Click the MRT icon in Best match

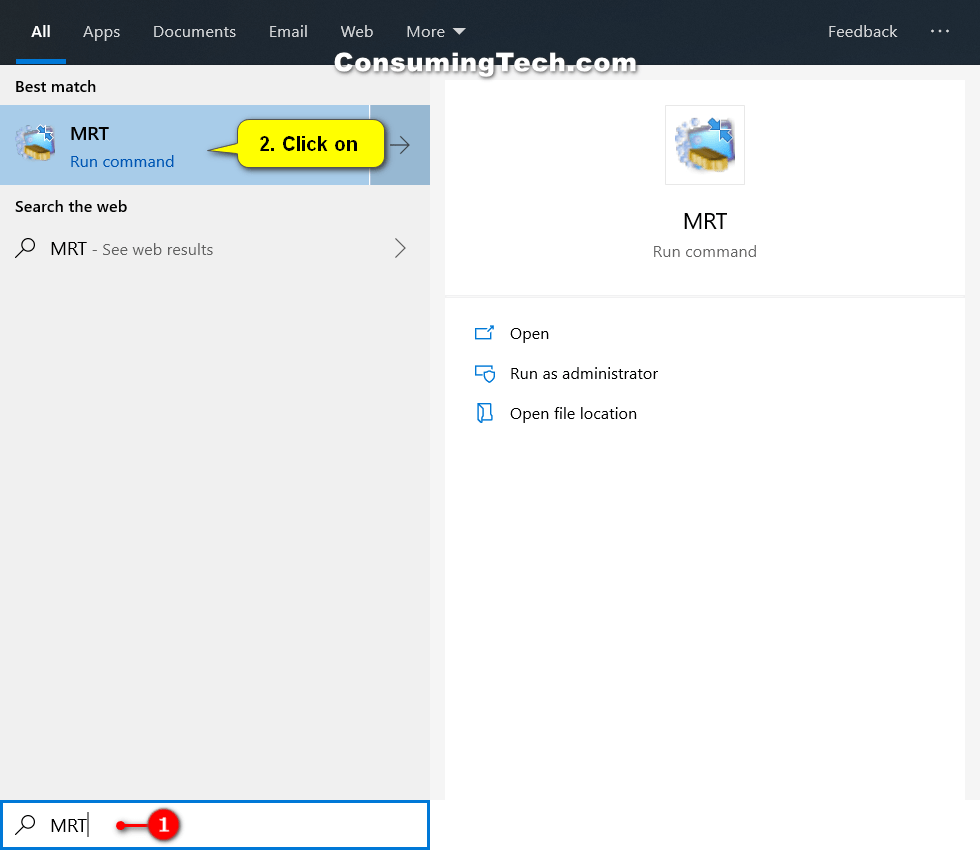coord(35,143)
